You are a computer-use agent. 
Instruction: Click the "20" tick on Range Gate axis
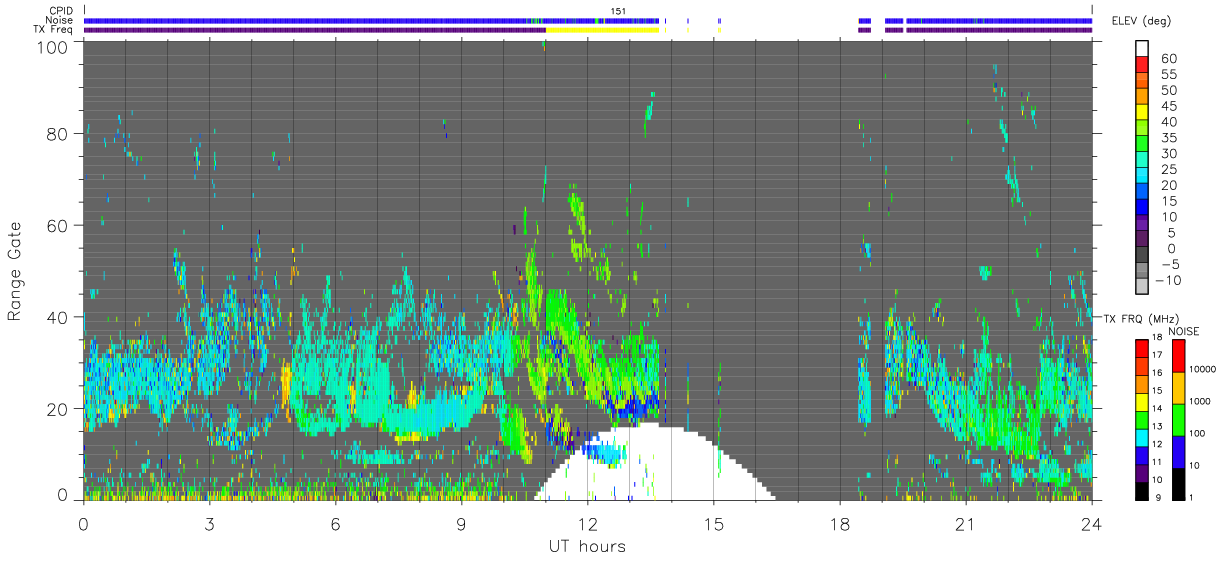[58, 408]
